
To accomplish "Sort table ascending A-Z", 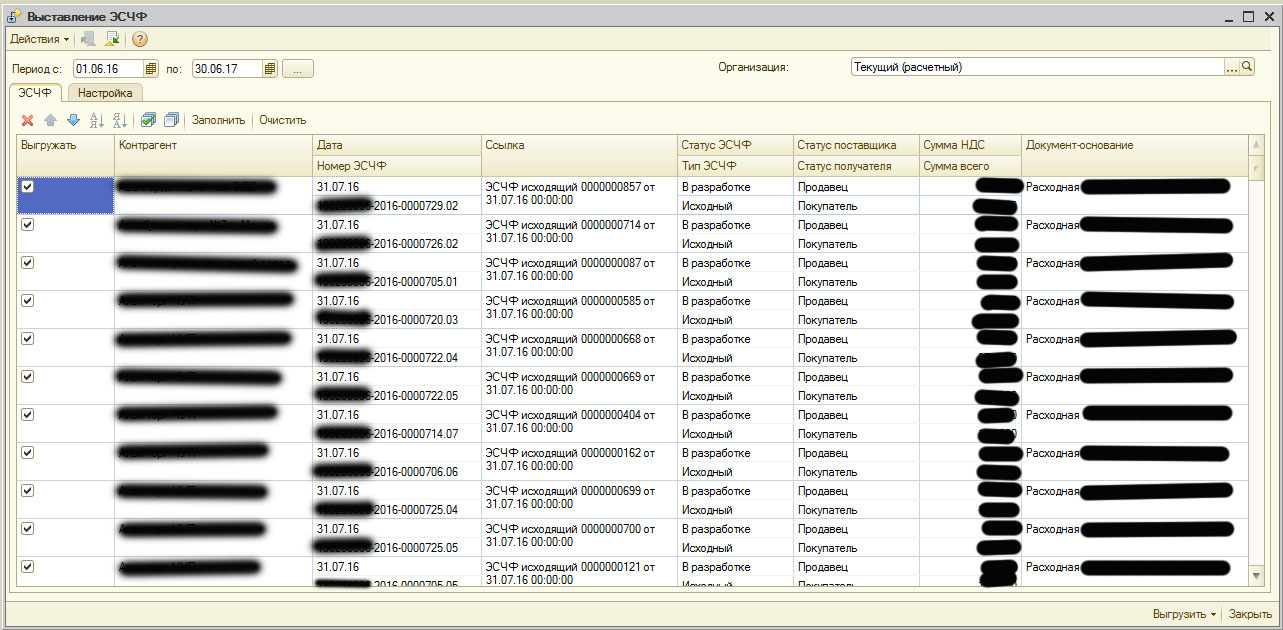I will click(x=97, y=120).
